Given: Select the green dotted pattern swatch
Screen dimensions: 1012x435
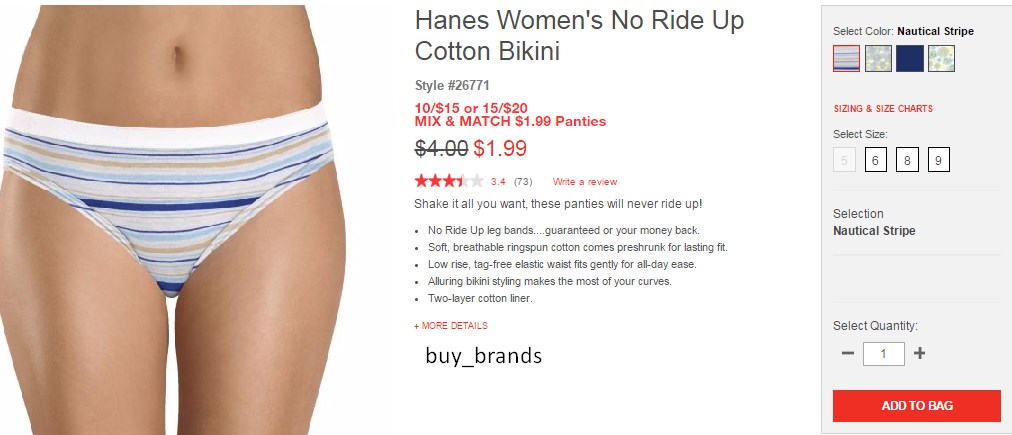Looking at the screenshot, I should pos(941,58).
